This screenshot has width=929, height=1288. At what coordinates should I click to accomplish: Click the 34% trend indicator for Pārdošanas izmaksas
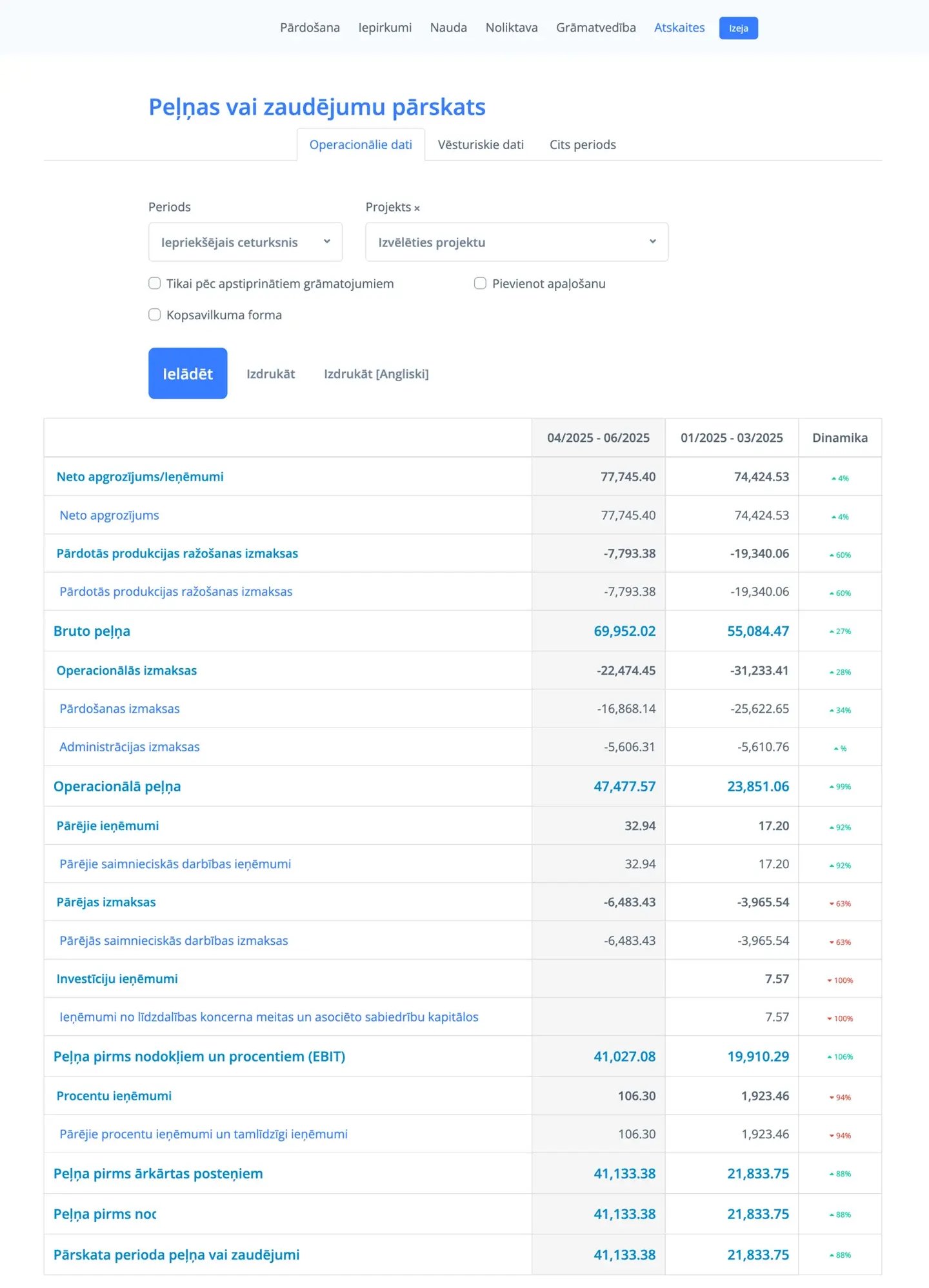840,710
